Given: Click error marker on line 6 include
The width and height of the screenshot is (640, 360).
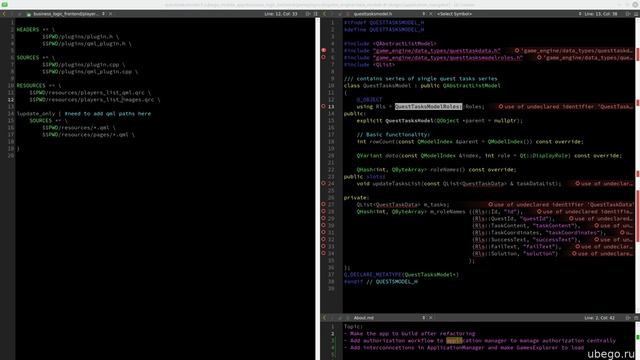Looking at the screenshot, I should point(324,58).
